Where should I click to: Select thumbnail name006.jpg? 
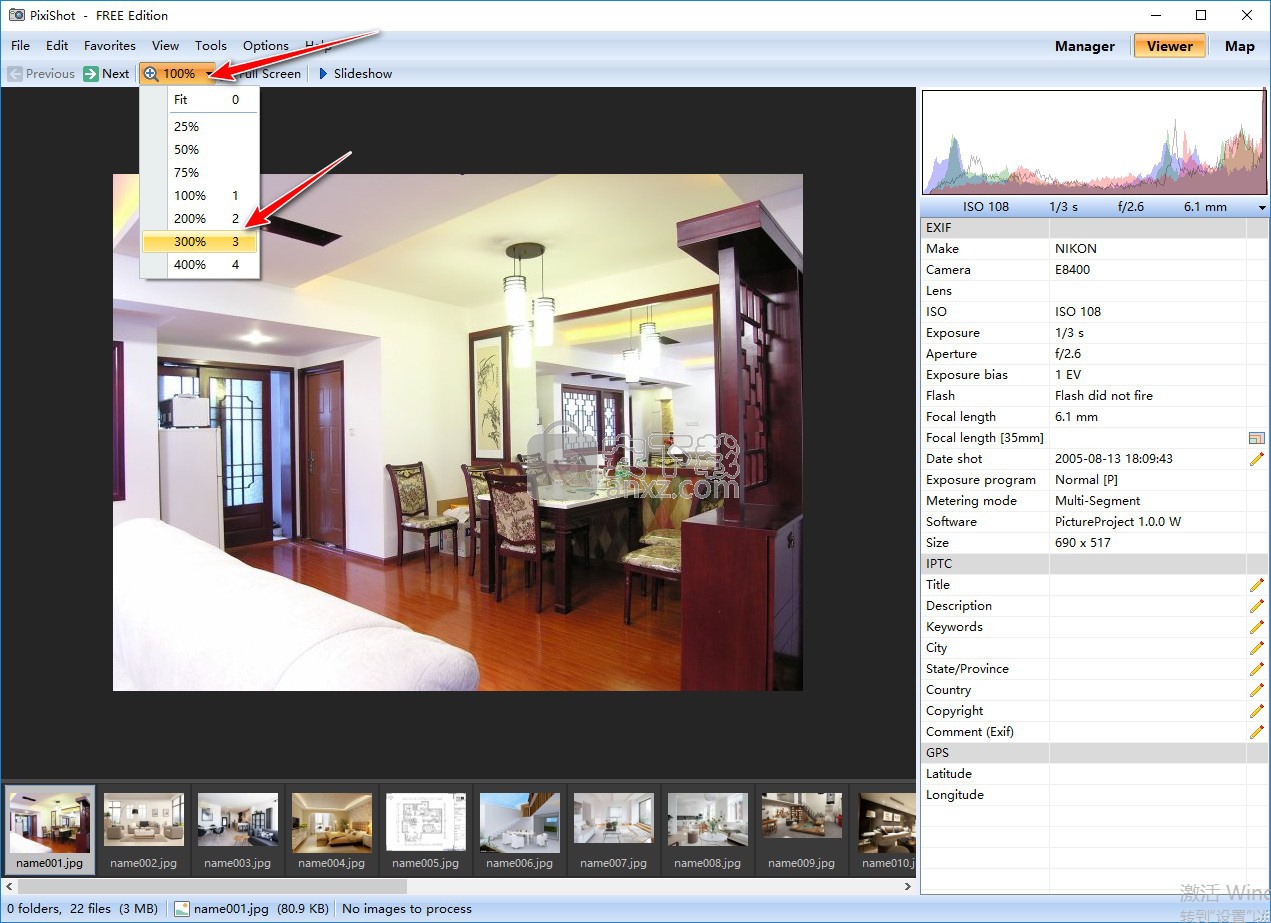point(520,830)
